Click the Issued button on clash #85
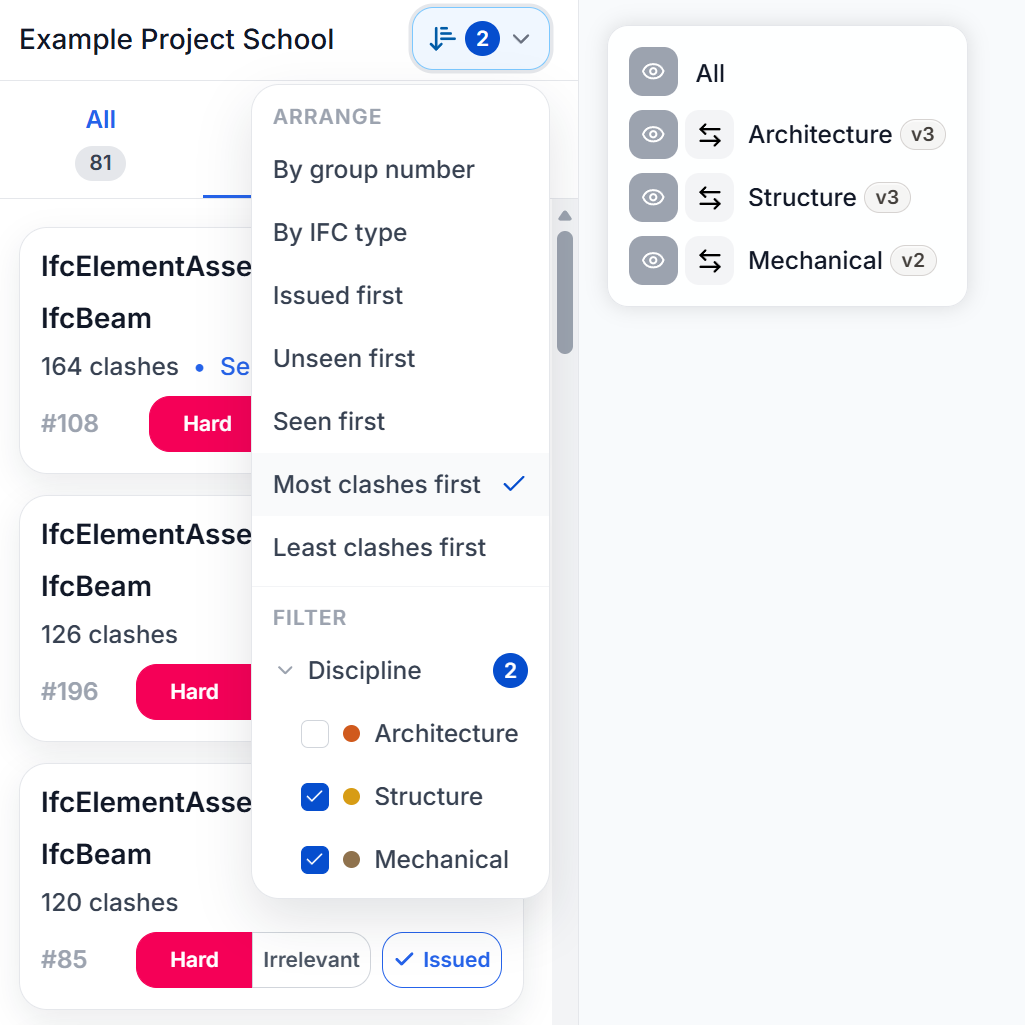1025x1025 pixels. 442,960
